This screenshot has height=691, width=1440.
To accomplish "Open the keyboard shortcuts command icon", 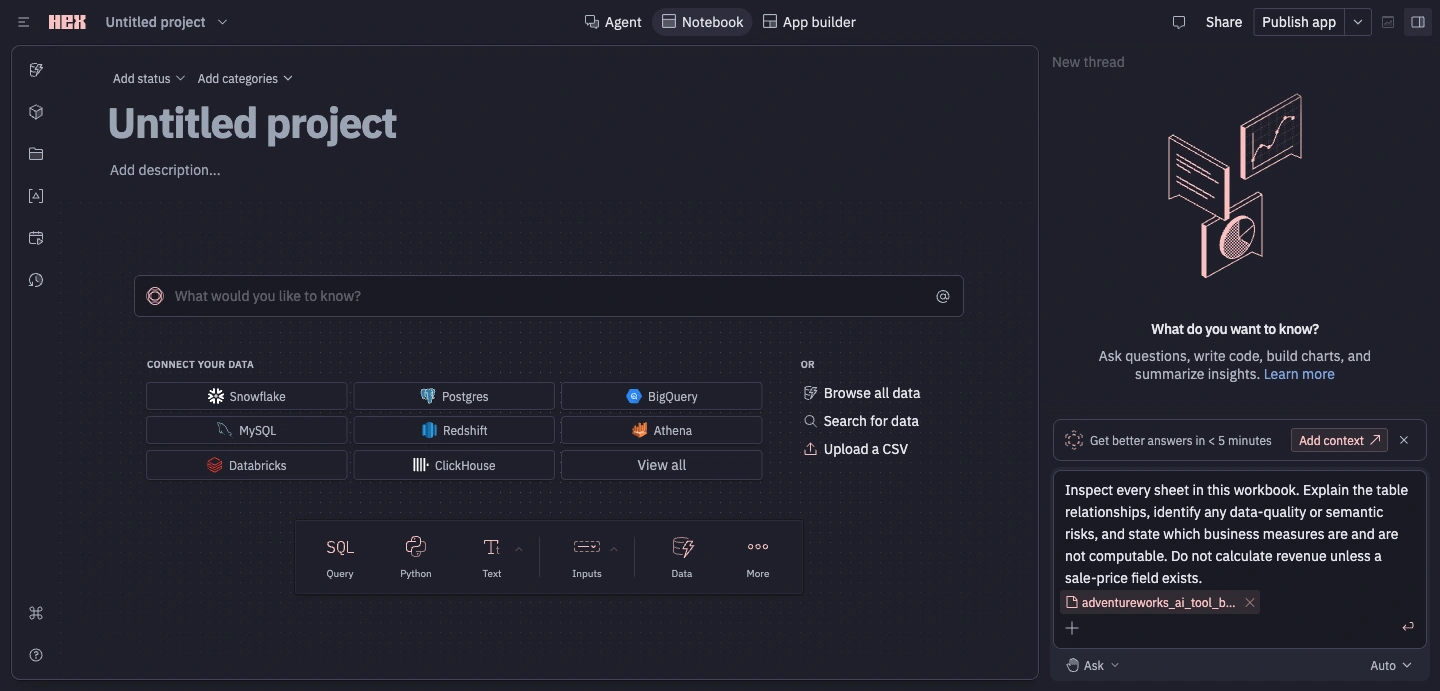I will [36, 613].
